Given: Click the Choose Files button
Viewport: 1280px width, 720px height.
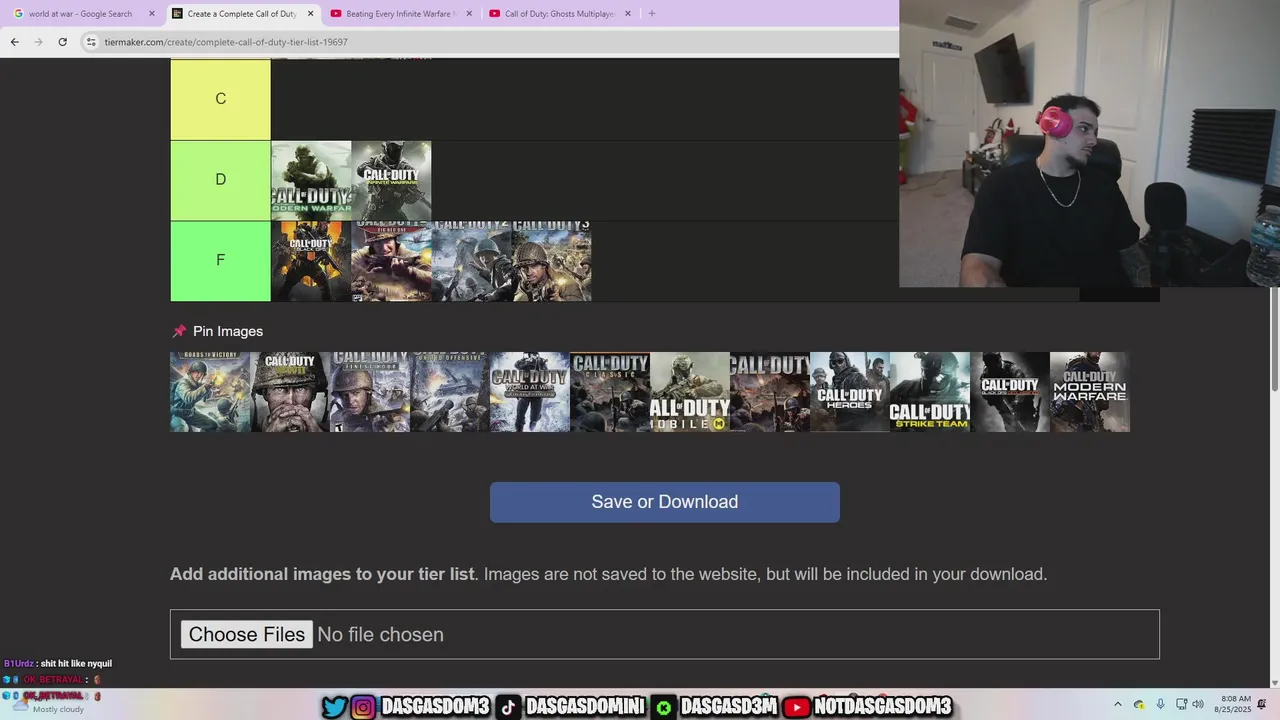Looking at the screenshot, I should coord(247,634).
